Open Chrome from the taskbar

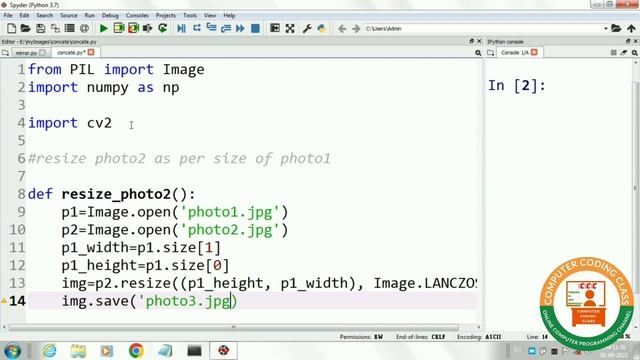136,351
